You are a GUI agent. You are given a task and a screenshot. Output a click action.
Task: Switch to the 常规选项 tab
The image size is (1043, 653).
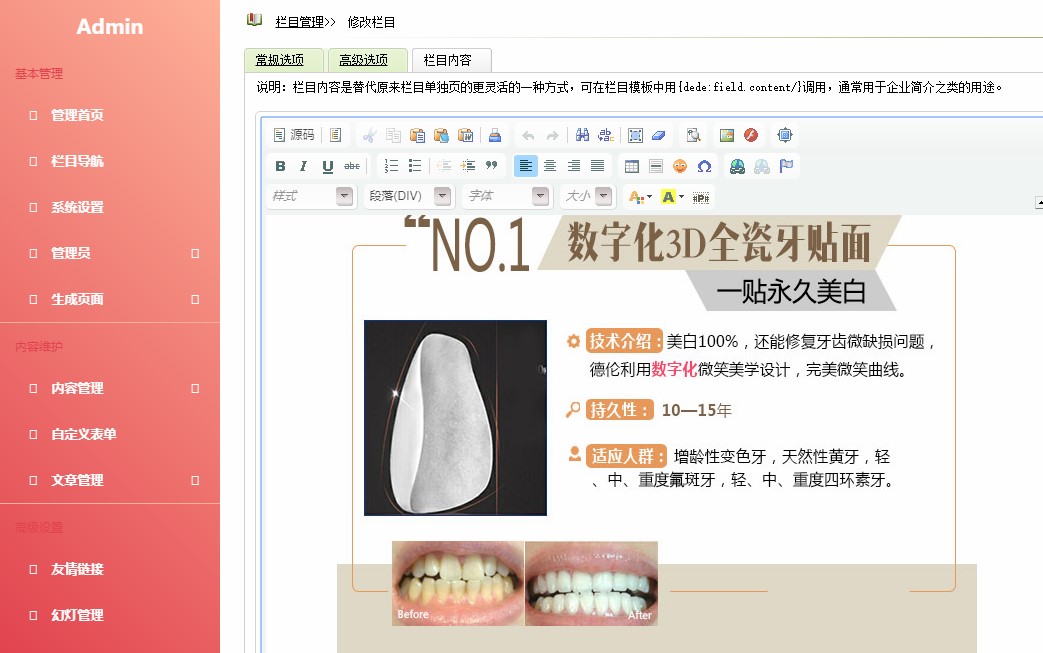coord(282,59)
